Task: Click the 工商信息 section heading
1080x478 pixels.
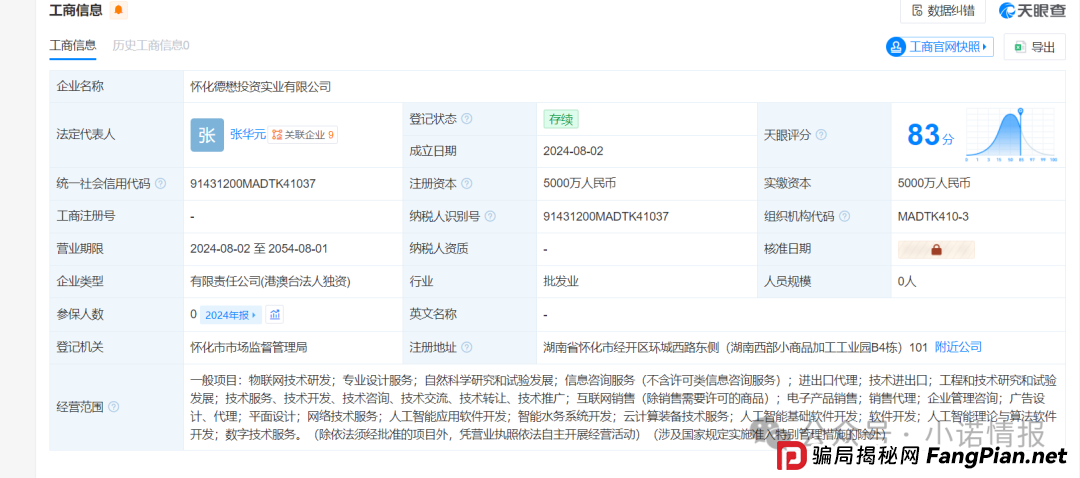Action: pyautogui.click(x=76, y=10)
